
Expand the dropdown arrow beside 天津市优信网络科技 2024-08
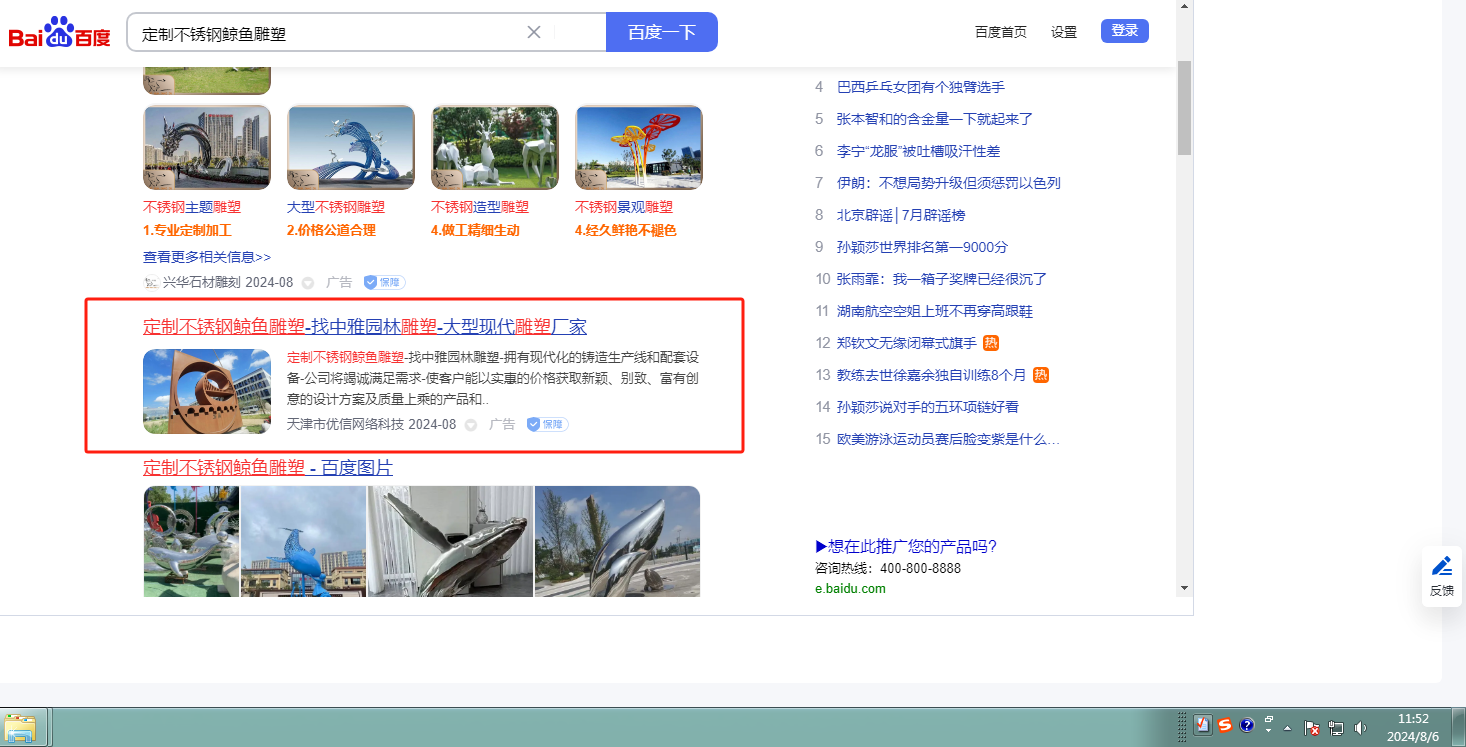[471, 425]
